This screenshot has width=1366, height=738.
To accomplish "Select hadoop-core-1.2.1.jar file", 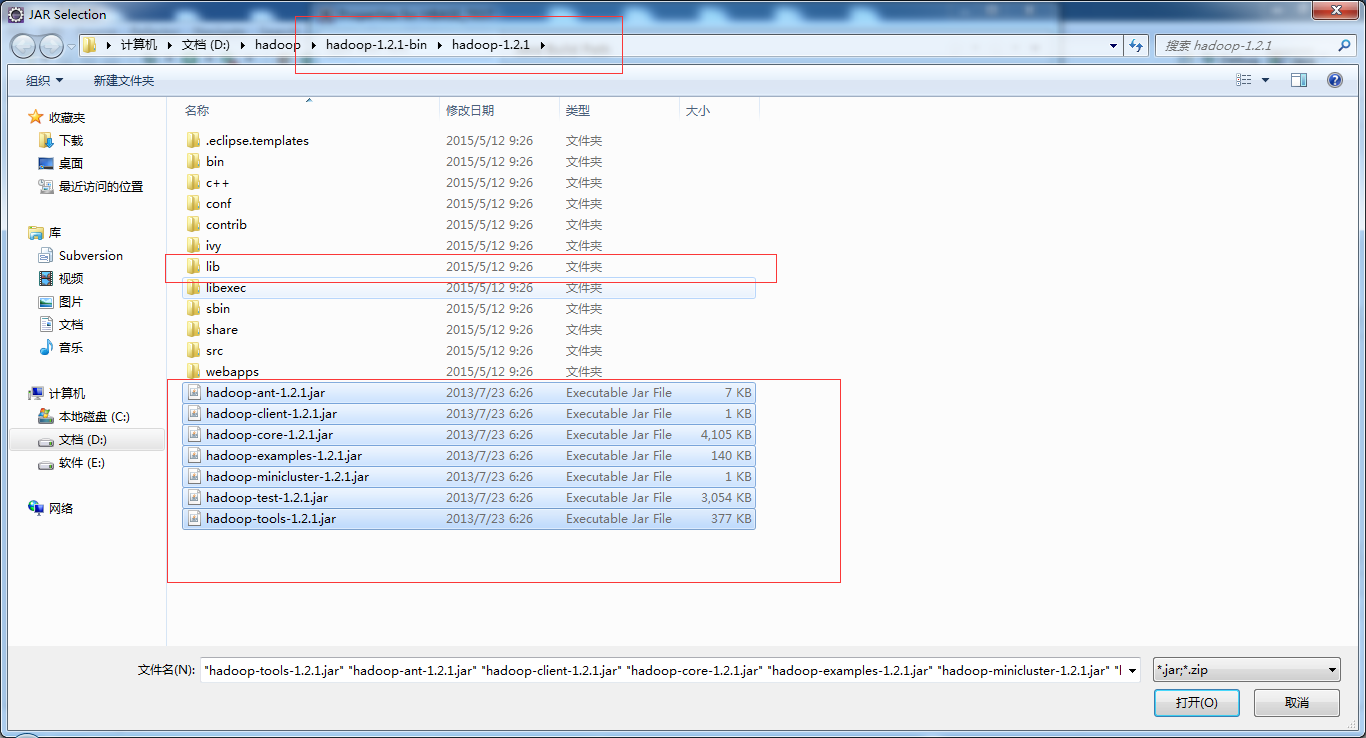I will tap(469, 434).
